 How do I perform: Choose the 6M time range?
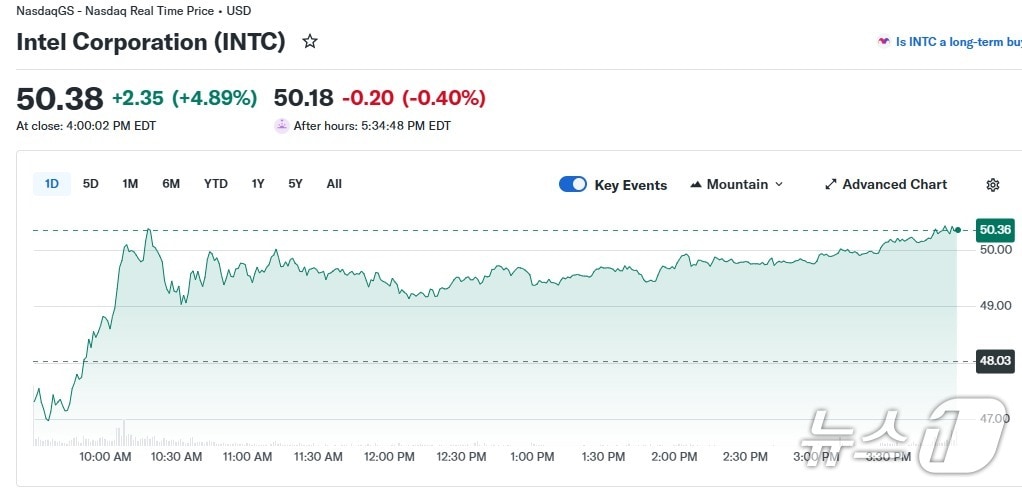(x=171, y=184)
